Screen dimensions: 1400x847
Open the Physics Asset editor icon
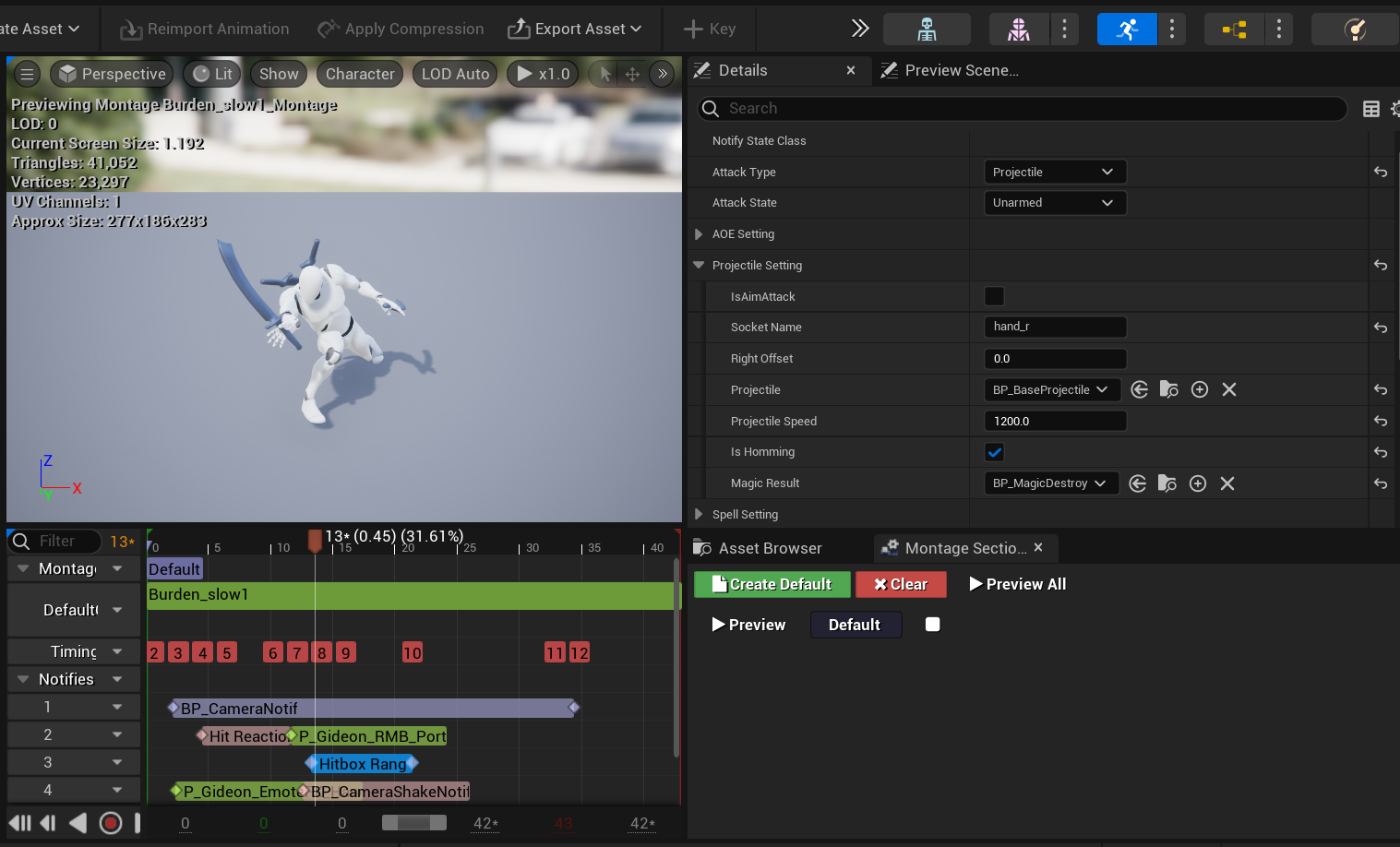(1353, 29)
